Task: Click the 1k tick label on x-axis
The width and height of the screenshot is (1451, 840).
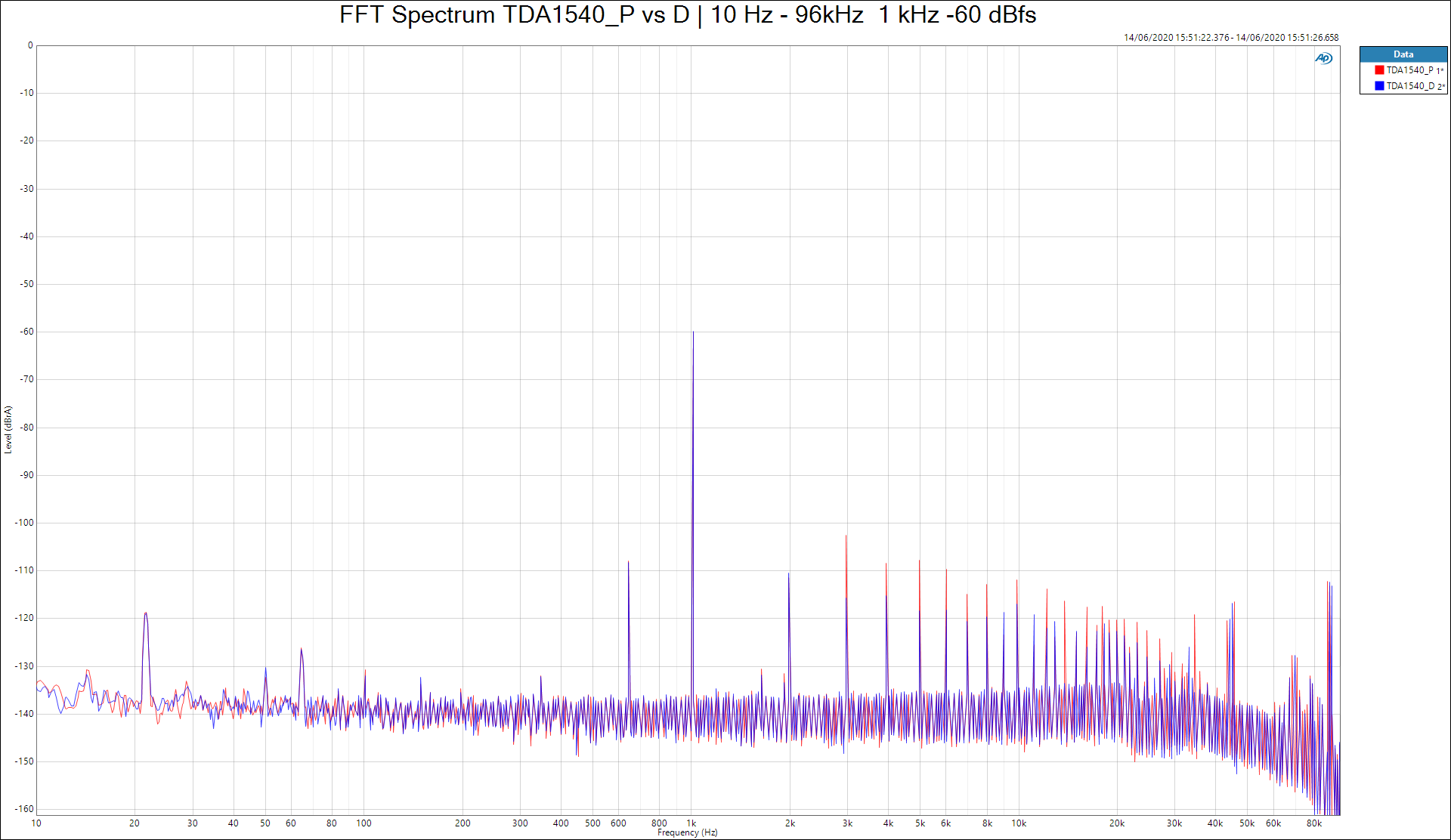Action: click(691, 823)
